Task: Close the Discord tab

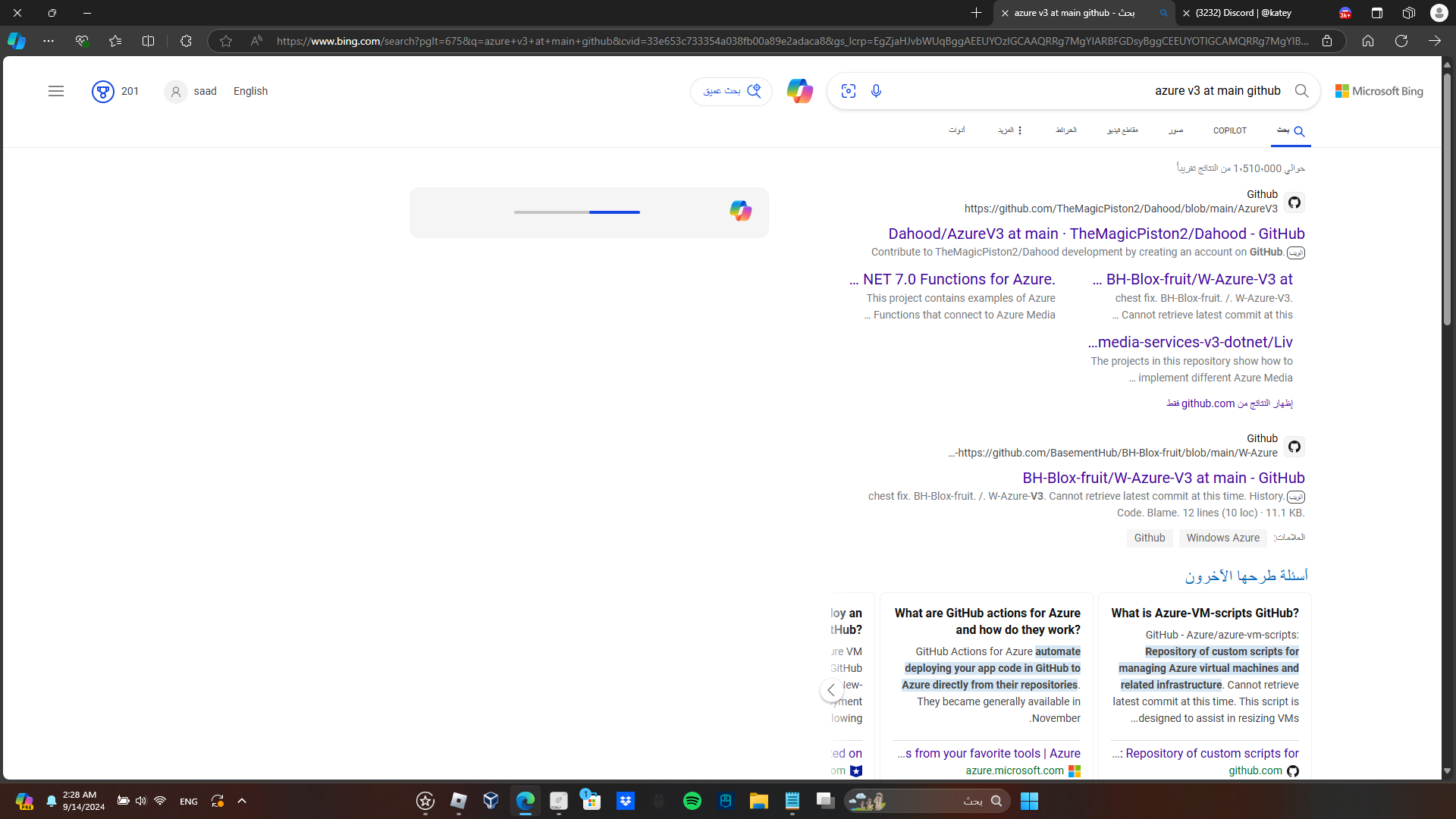Action: (1187, 13)
